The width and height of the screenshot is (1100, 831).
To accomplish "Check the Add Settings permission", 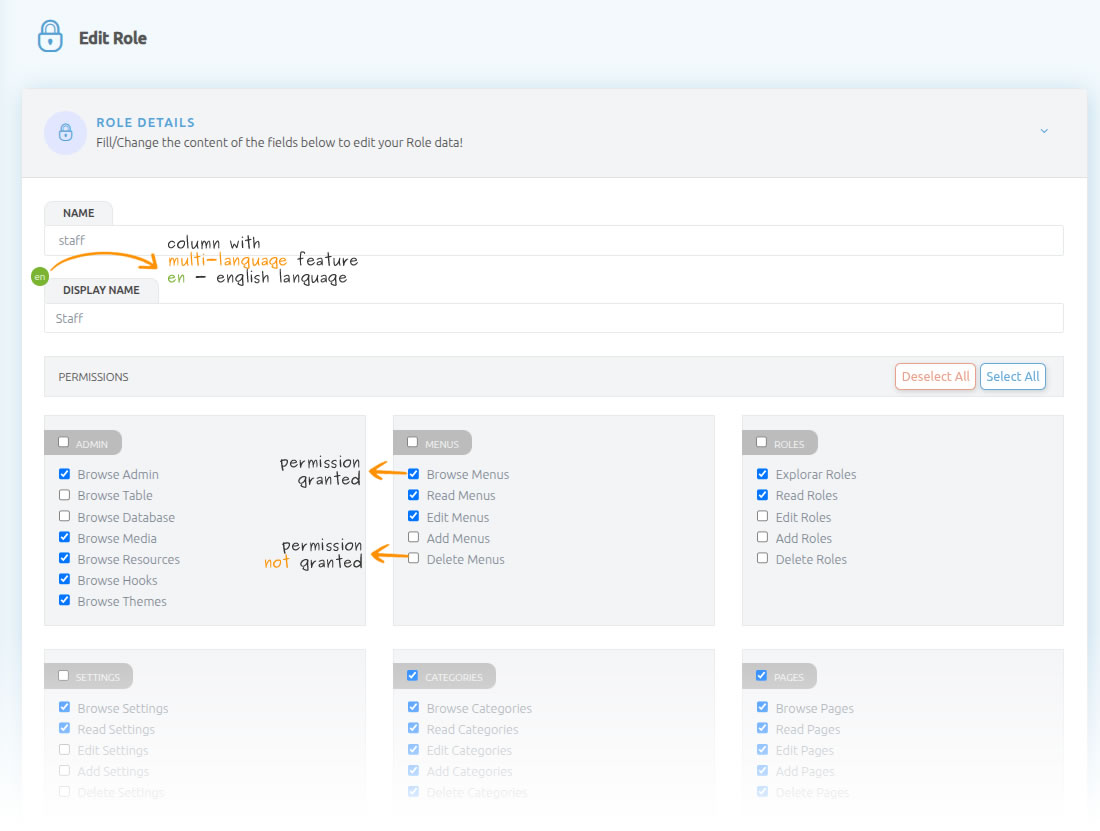I will [x=65, y=771].
